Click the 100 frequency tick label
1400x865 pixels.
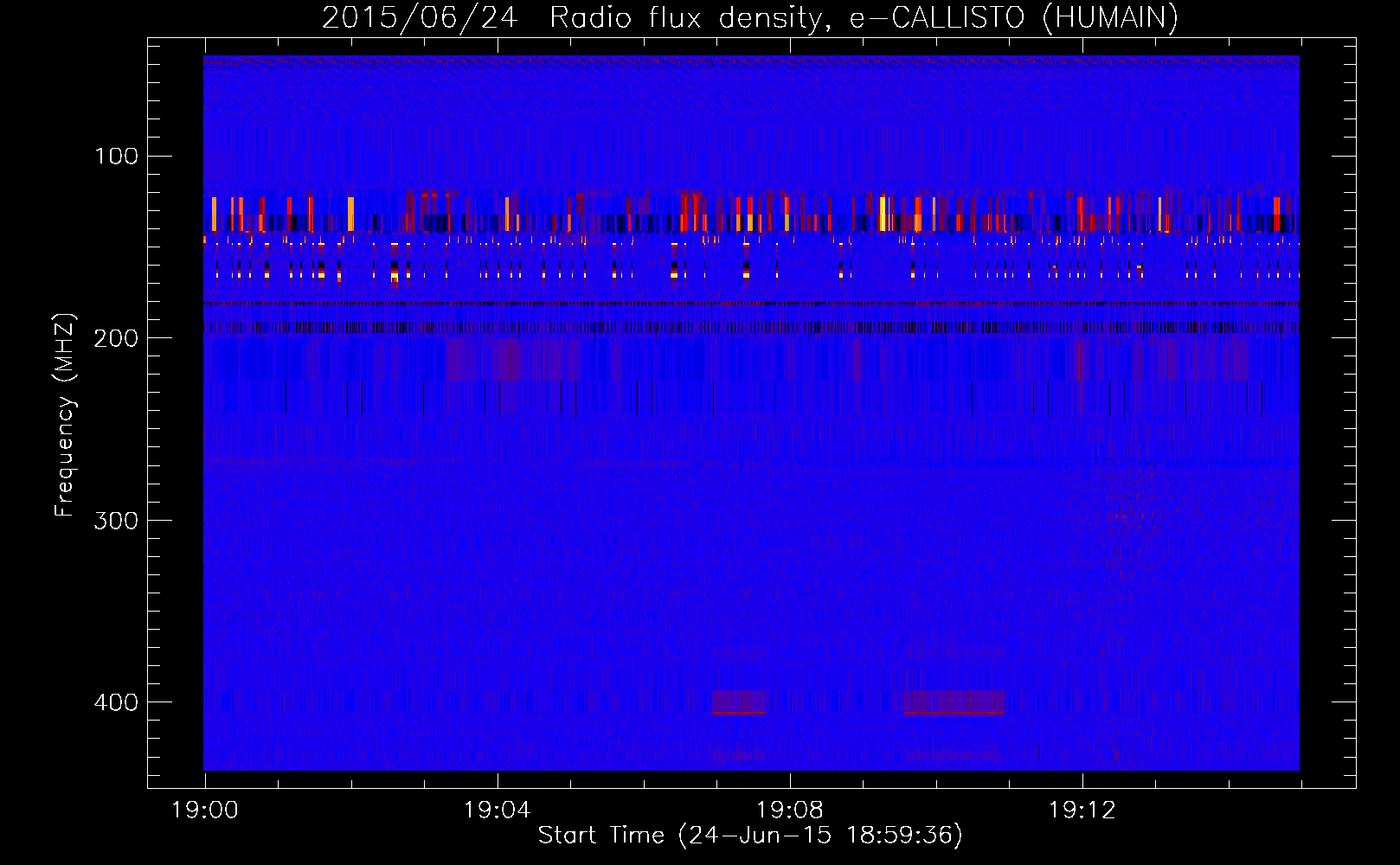coord(117,157)
